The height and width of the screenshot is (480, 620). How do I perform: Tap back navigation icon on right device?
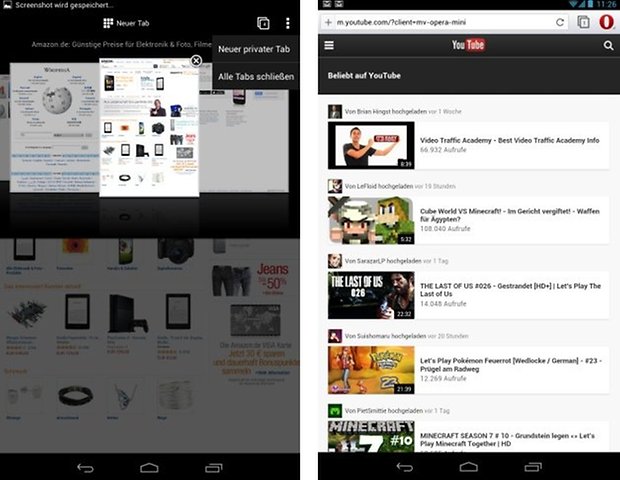[405, 467]
